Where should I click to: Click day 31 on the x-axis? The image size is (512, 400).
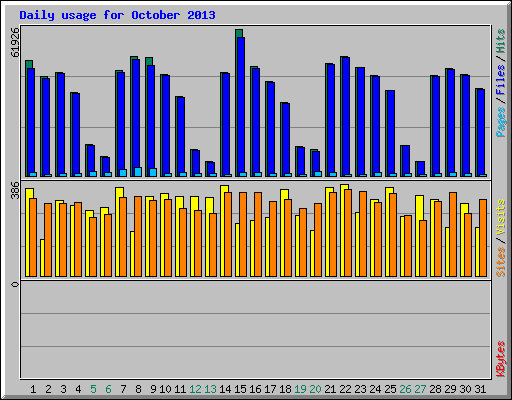coord(480,389)
